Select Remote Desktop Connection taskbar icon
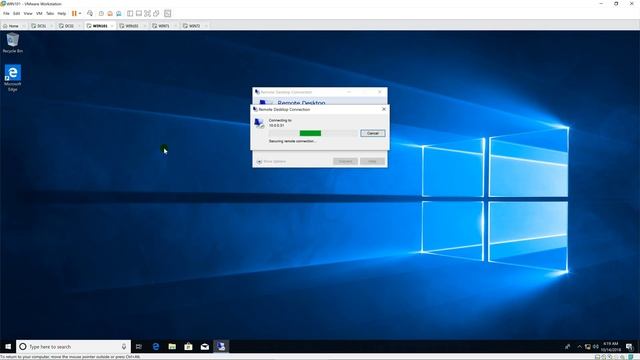The width and height of the screenshot is (640, 360). click(x=221, y=347)
